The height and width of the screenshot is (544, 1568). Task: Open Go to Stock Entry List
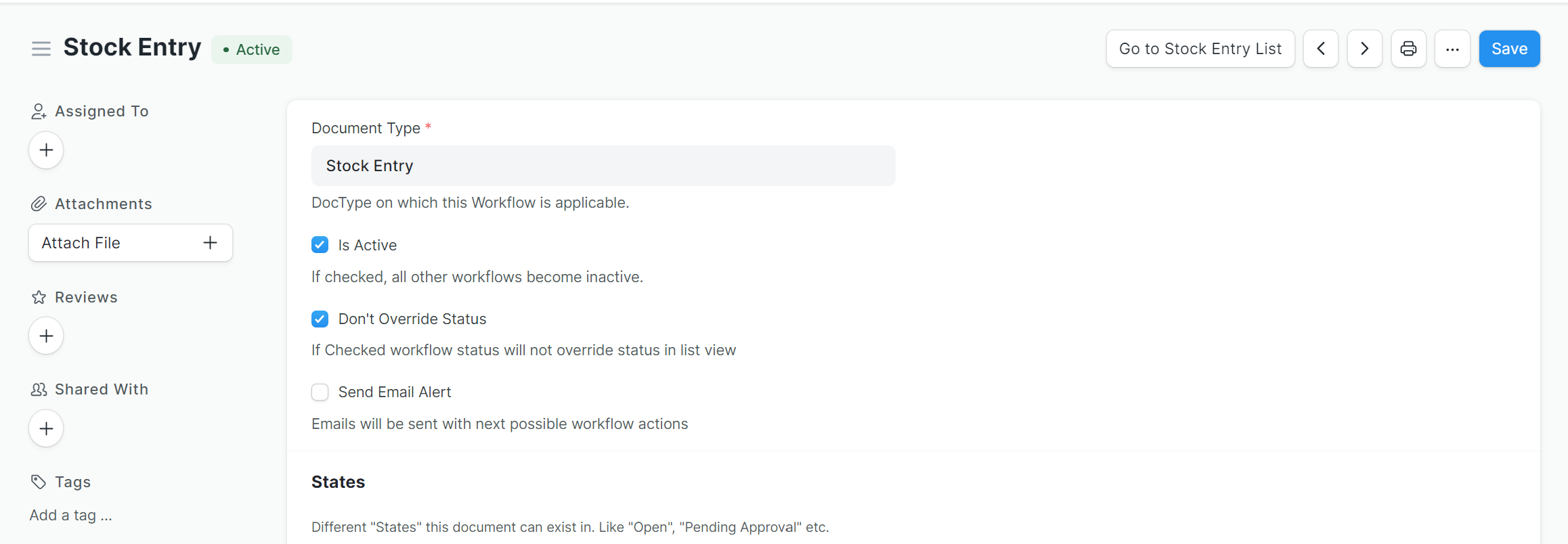click(x=1200, y=48)
